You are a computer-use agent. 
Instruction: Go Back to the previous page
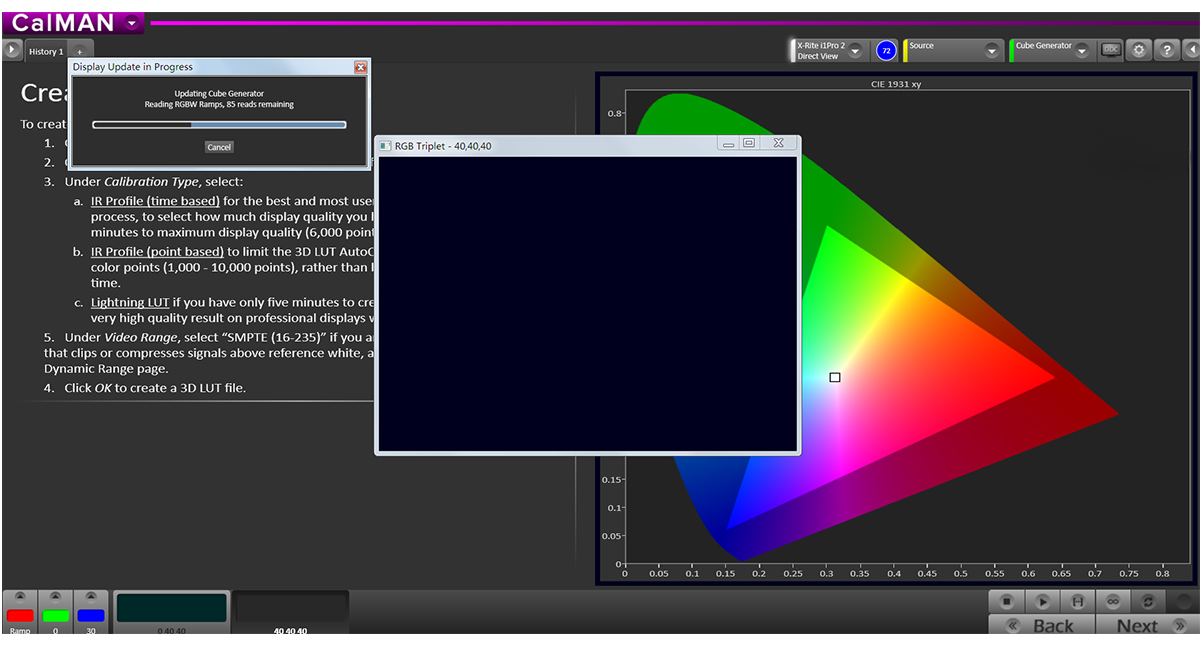click(x=1041, y=626)
